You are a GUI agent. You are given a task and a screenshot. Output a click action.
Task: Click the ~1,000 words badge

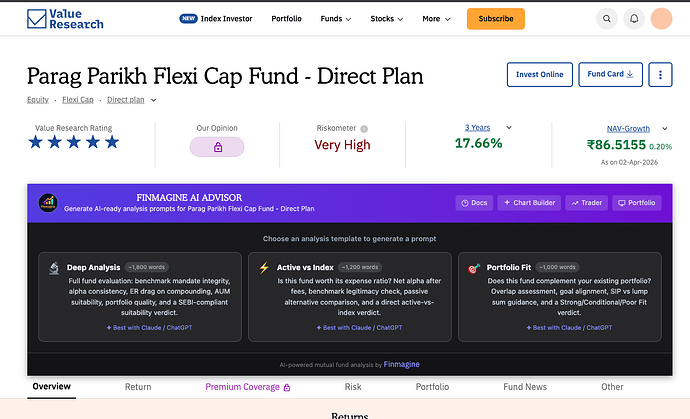(557, 267)
